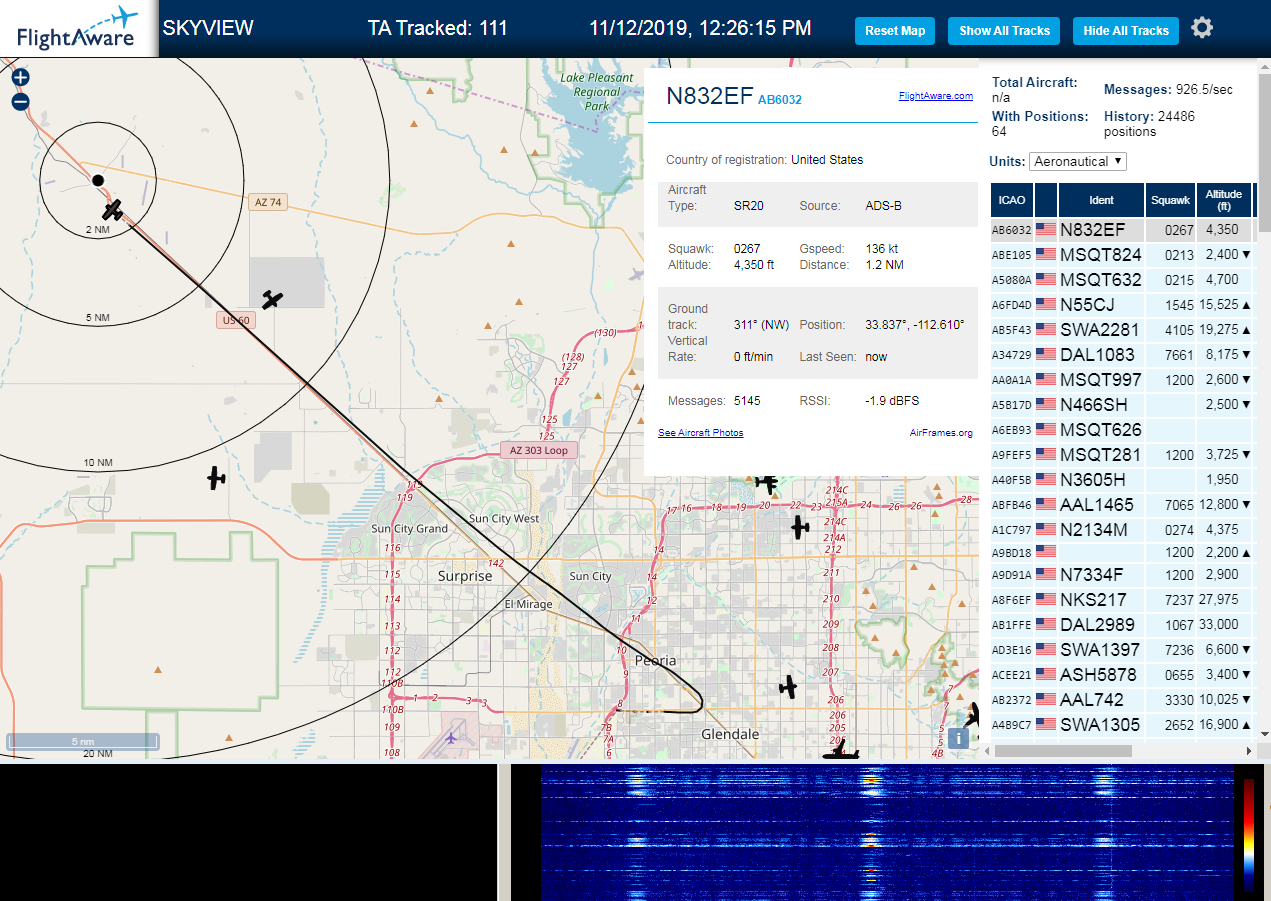Click the TA Tracked: 111 counter
The width and height of the screenshot is (1271, 901).
coord(438,28)
